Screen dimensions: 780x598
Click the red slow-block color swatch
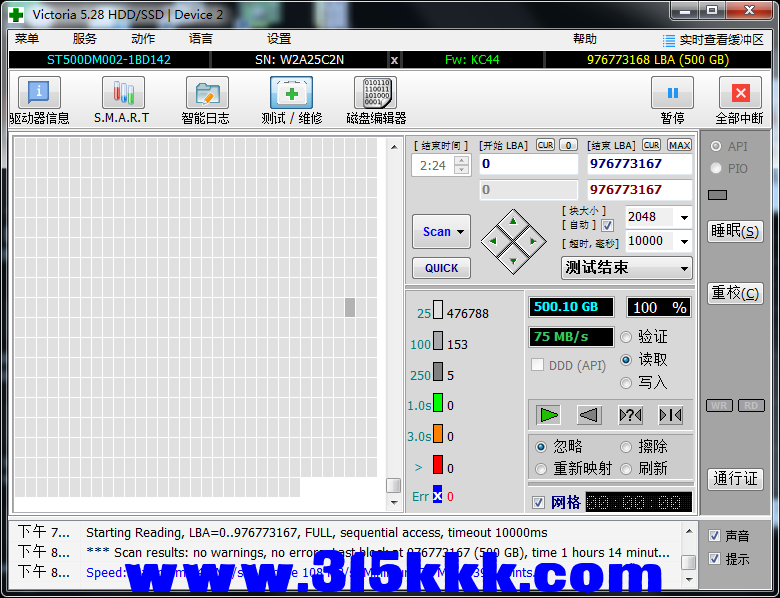pos(438,465)
